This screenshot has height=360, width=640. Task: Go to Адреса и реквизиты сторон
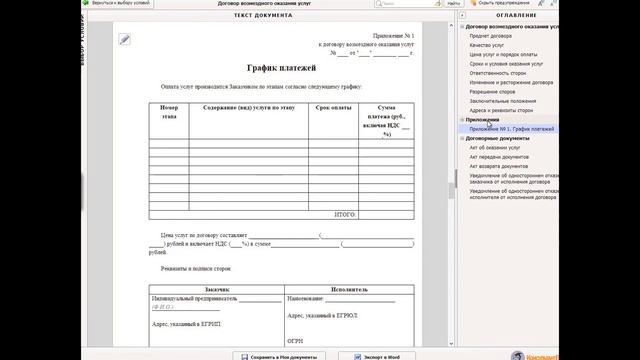click(501, 111)
